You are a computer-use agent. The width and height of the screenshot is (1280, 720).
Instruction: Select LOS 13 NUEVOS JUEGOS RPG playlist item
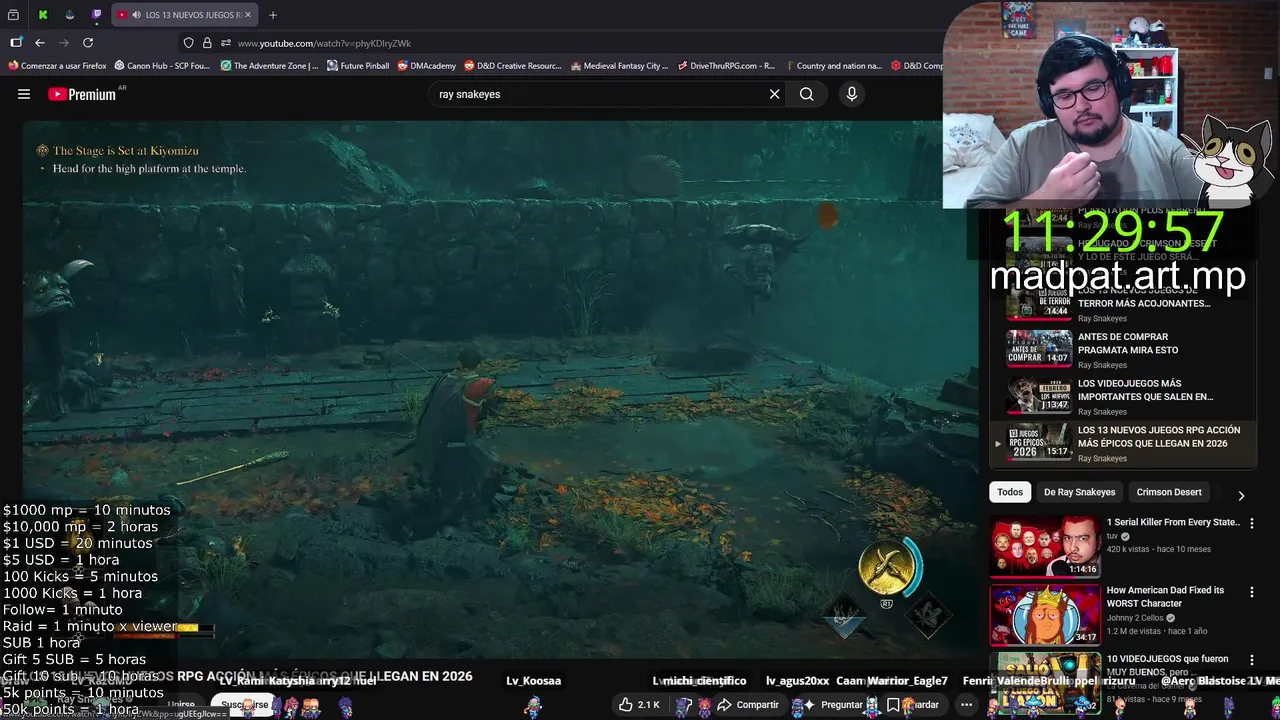[x=1159, y=437]
